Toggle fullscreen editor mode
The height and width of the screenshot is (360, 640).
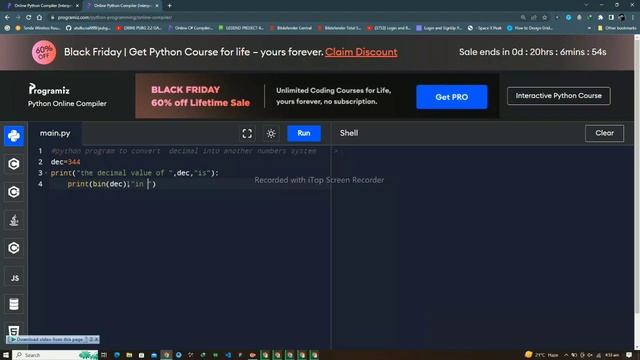click(247, 133)
